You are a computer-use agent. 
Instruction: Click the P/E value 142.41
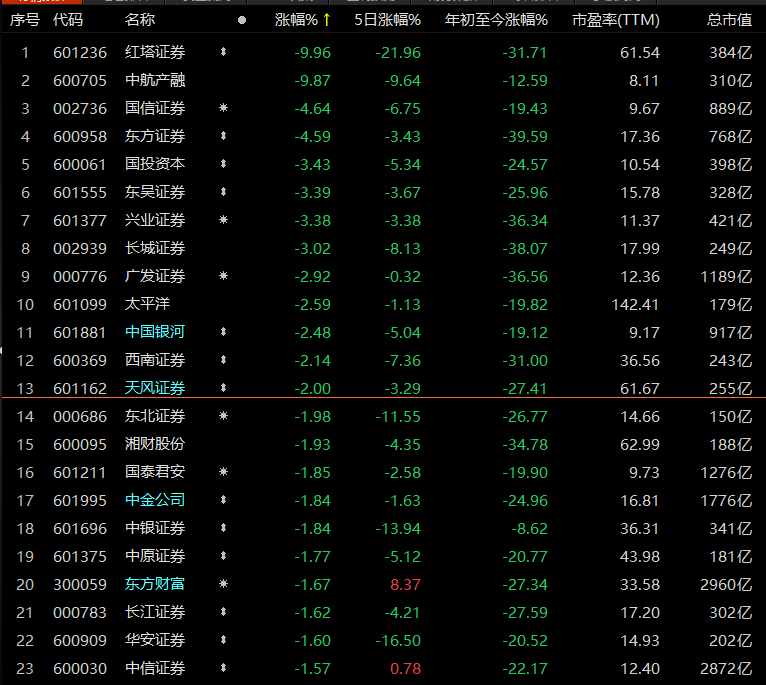coord(636,305)
